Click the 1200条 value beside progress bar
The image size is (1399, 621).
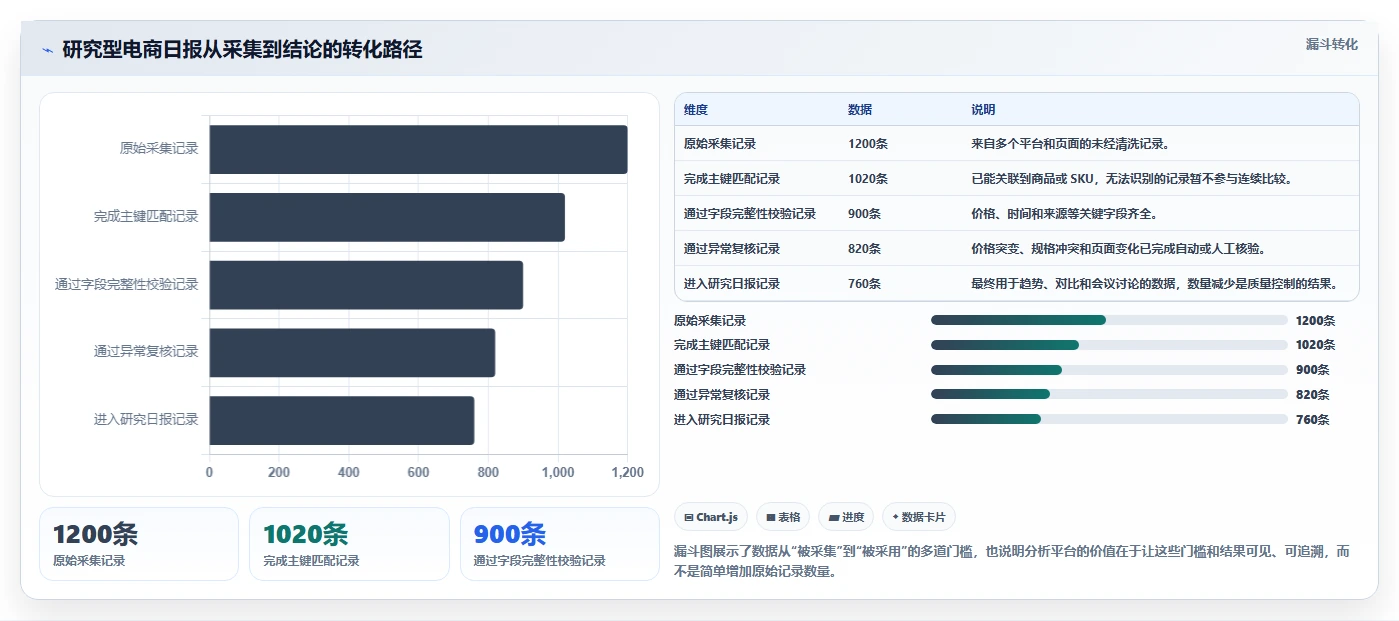coord(1315,321)
